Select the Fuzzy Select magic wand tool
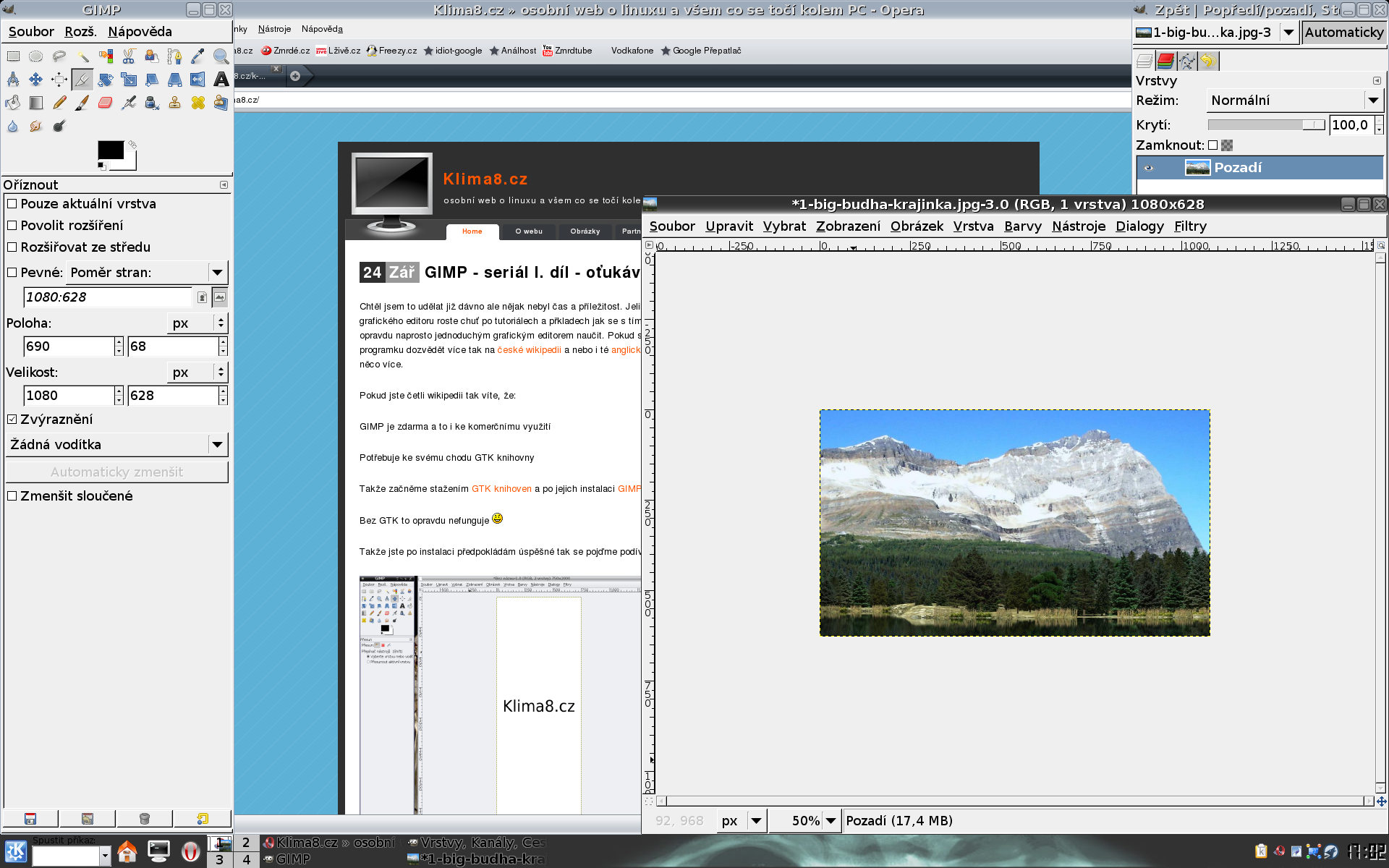The image size is (1389, 868). [82, 56]
